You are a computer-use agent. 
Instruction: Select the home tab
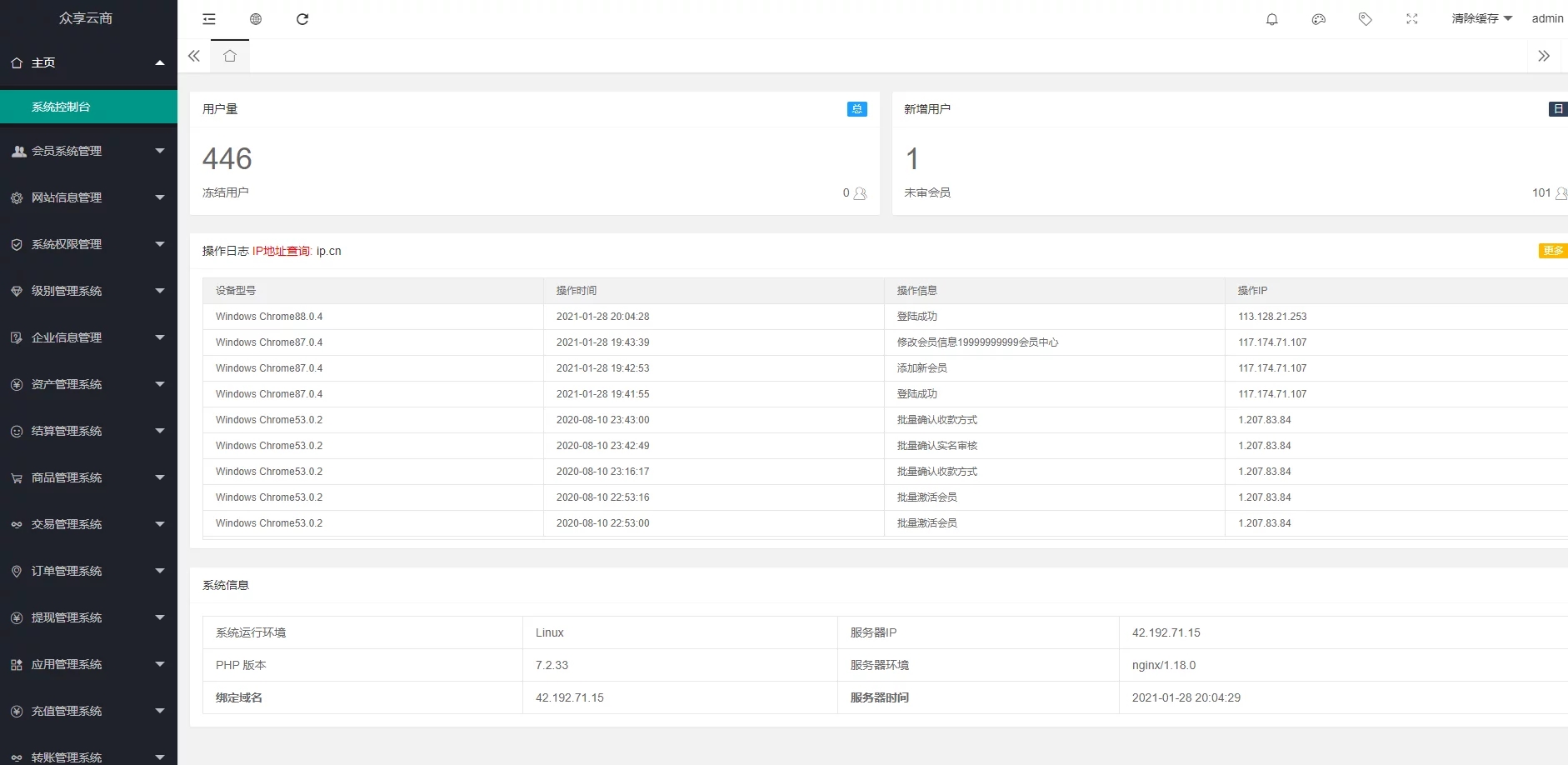point(230,56)
